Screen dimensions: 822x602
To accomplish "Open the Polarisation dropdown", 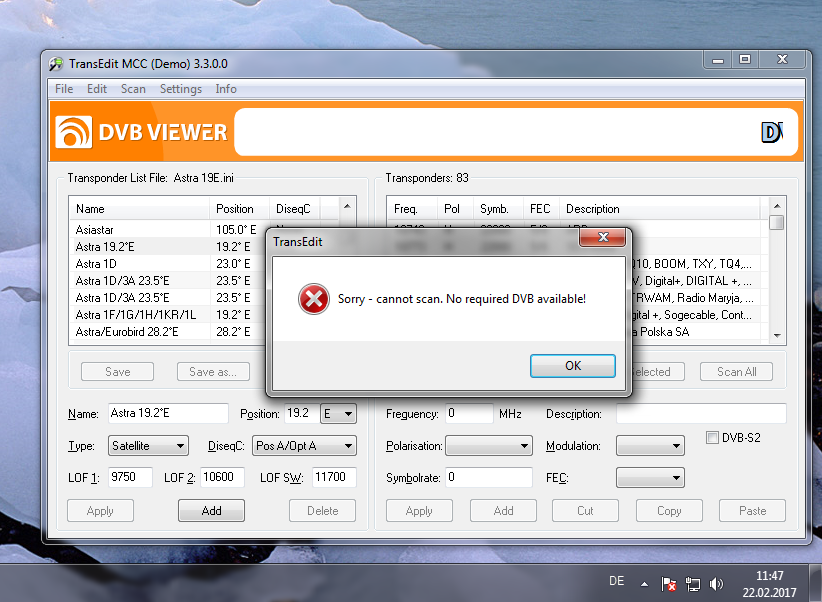I will coord(489,446).
